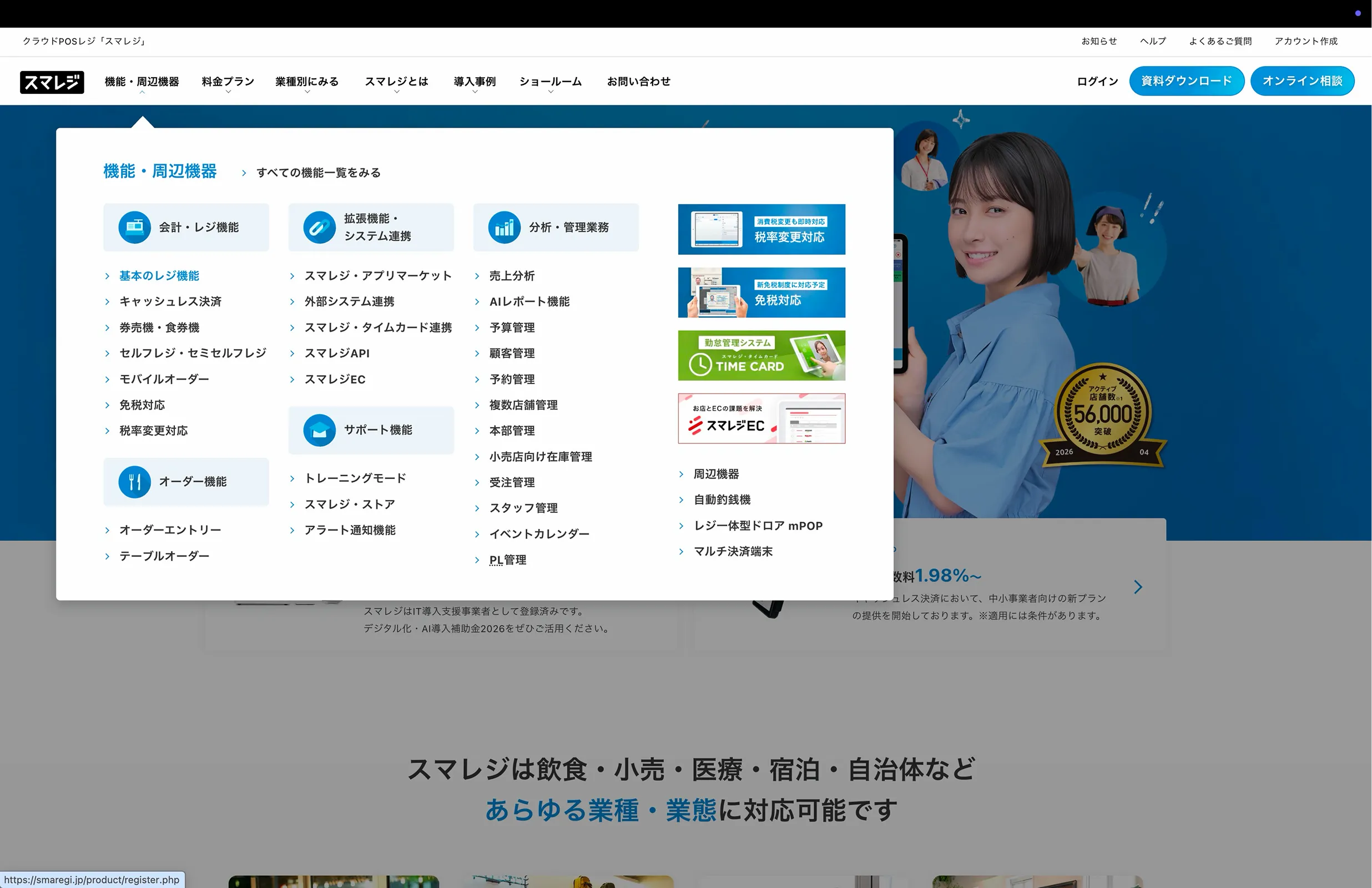Open the スタッフ管理 link
Image resolution: width=1372 pixels, height=888 pixels.
[523, 508]
